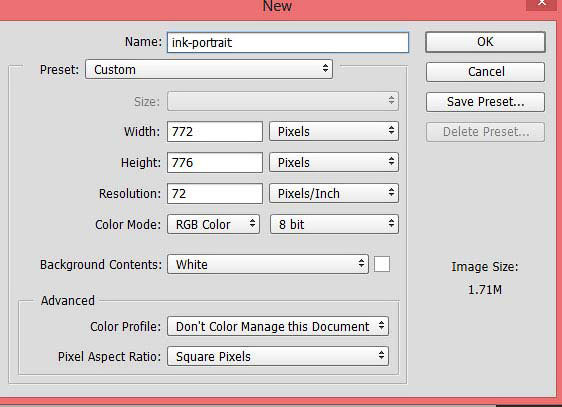Open the RGB Color mode dropdown
Viewport: 562px width, 407px height.
(213, 224)
